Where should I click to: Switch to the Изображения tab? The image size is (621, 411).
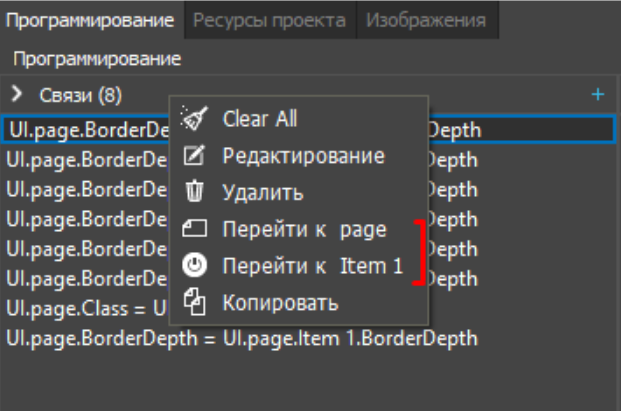tap(426, 20)
